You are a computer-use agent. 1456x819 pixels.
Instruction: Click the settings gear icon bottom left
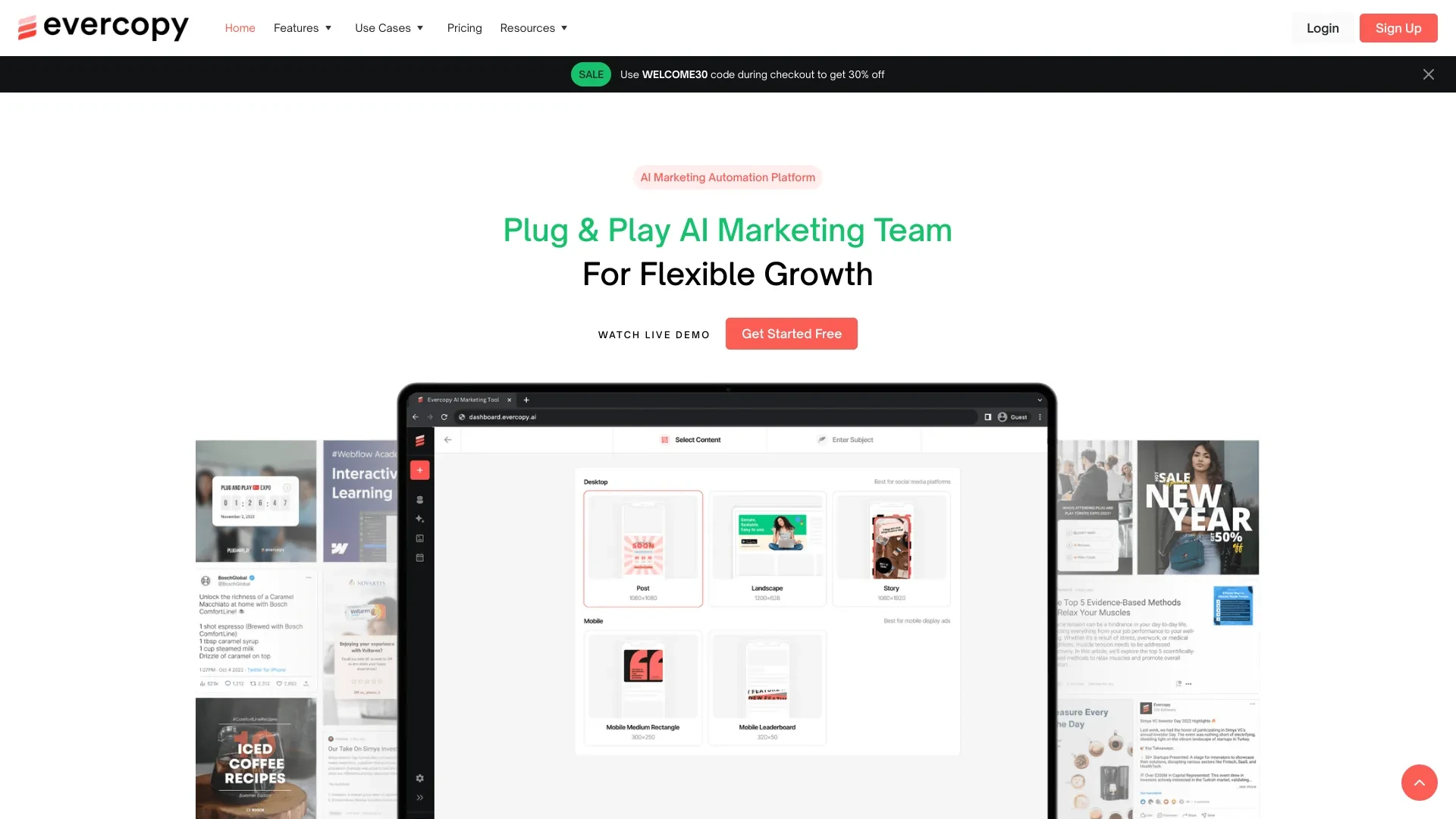click(x=420, y=778)
